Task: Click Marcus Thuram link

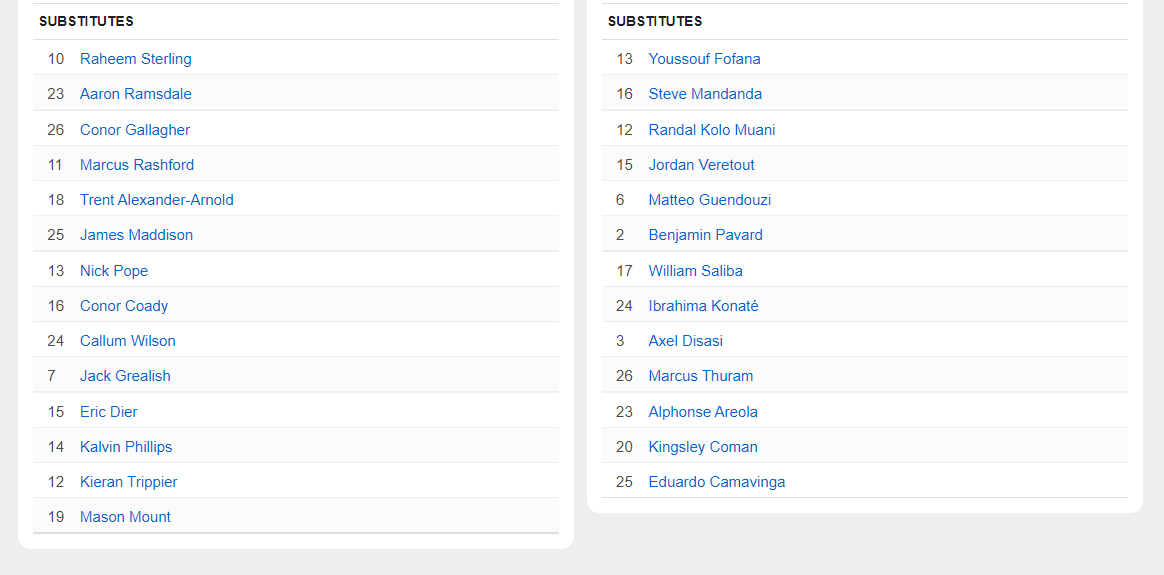Action: [x=700, y=376]
